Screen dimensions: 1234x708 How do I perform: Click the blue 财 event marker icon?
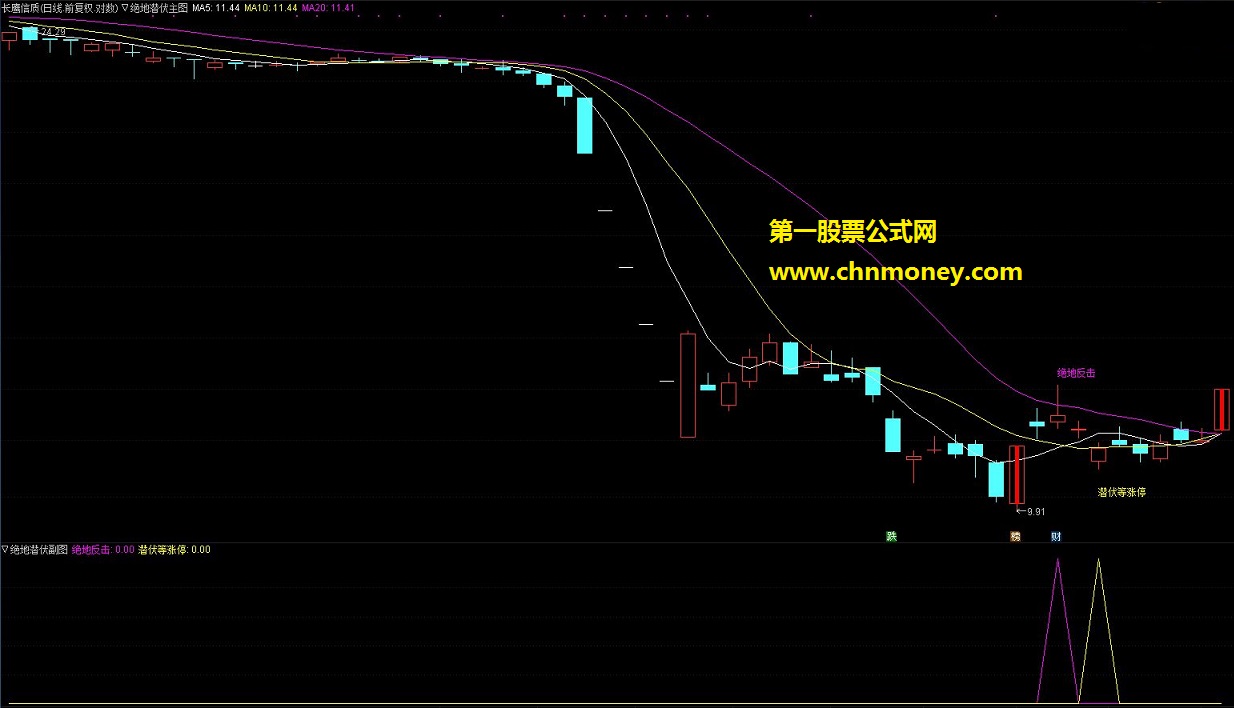click(x=1056, y=537)
